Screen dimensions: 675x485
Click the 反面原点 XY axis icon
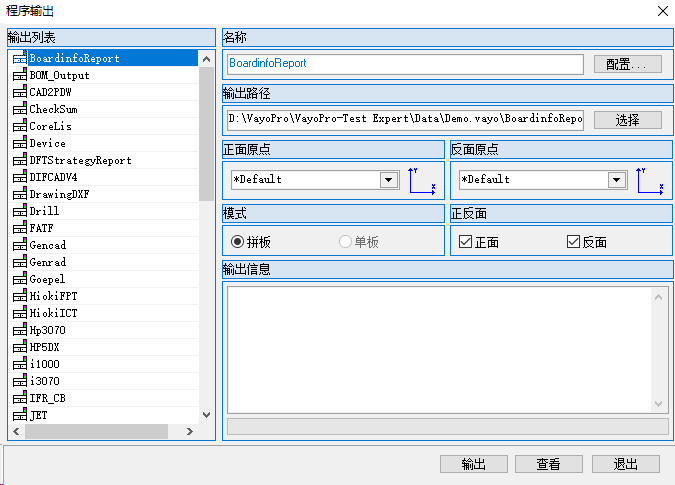tap(650, 180)
